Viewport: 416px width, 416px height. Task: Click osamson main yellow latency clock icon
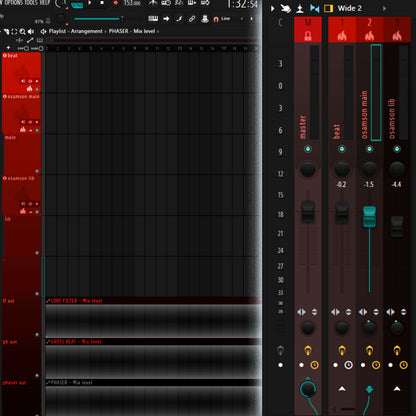[x=376, y=365]
